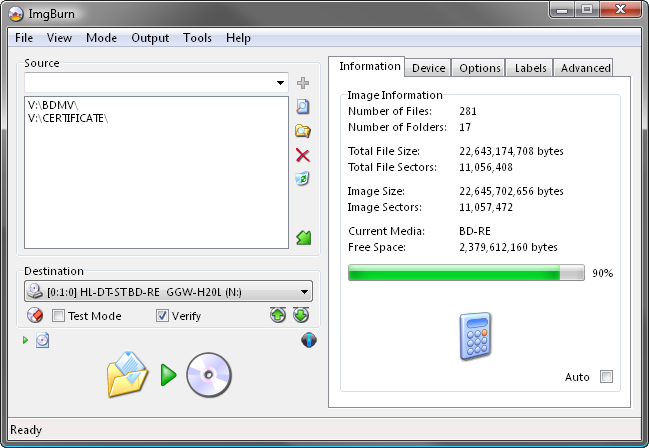Switch to the Options tab
The image size is (649, 448).
(x=479, y=68)
